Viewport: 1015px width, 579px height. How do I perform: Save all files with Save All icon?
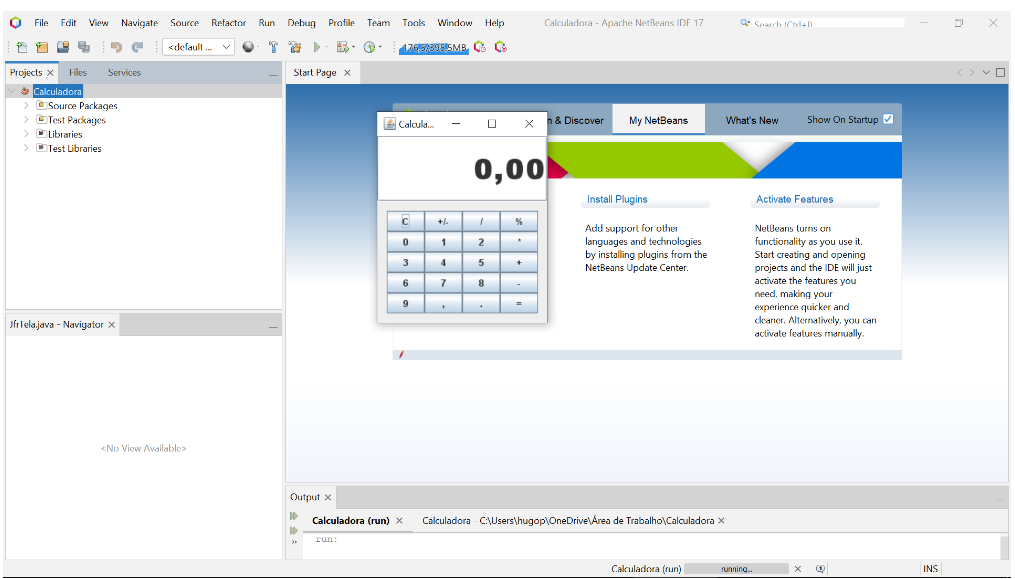(x=85, y=46)
